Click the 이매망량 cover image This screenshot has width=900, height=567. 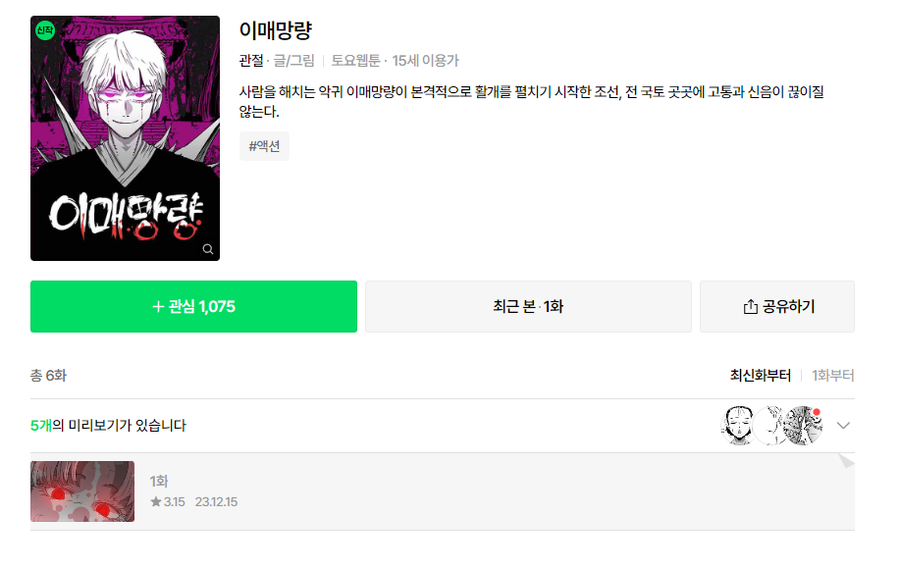click(125, 138)
